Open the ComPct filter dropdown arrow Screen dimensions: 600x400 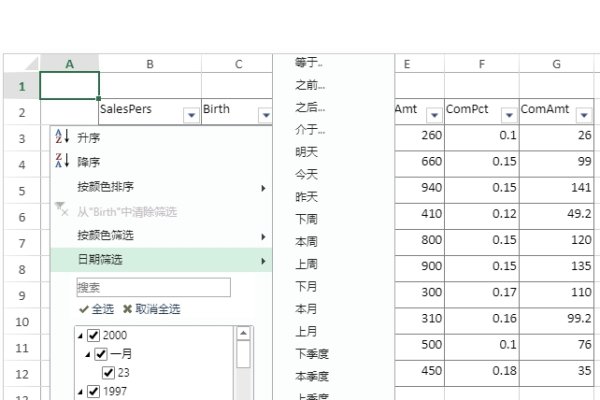tap(509, 115)
